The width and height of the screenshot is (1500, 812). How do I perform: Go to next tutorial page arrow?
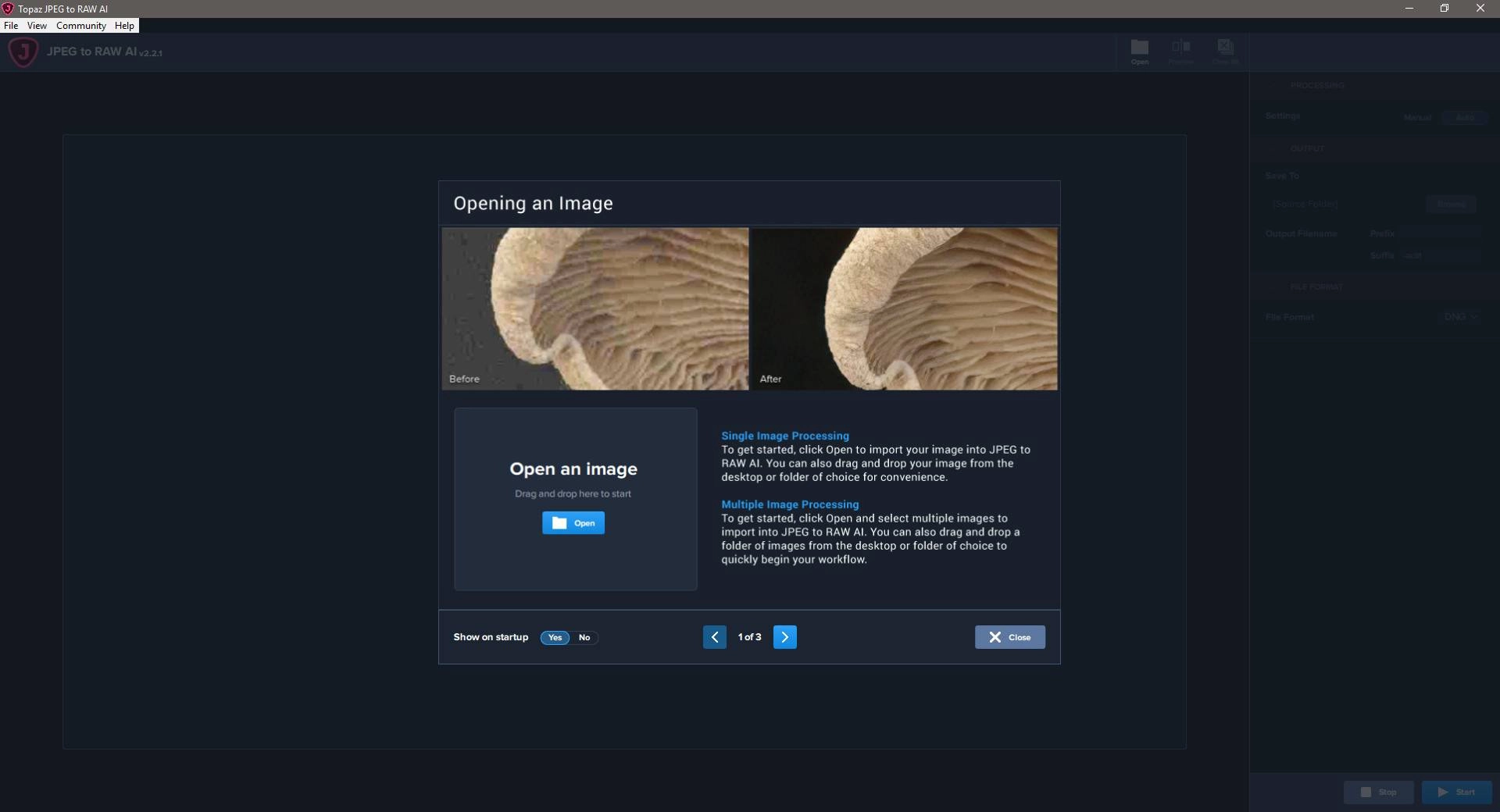pyautogui.click(x=785, y=637)
